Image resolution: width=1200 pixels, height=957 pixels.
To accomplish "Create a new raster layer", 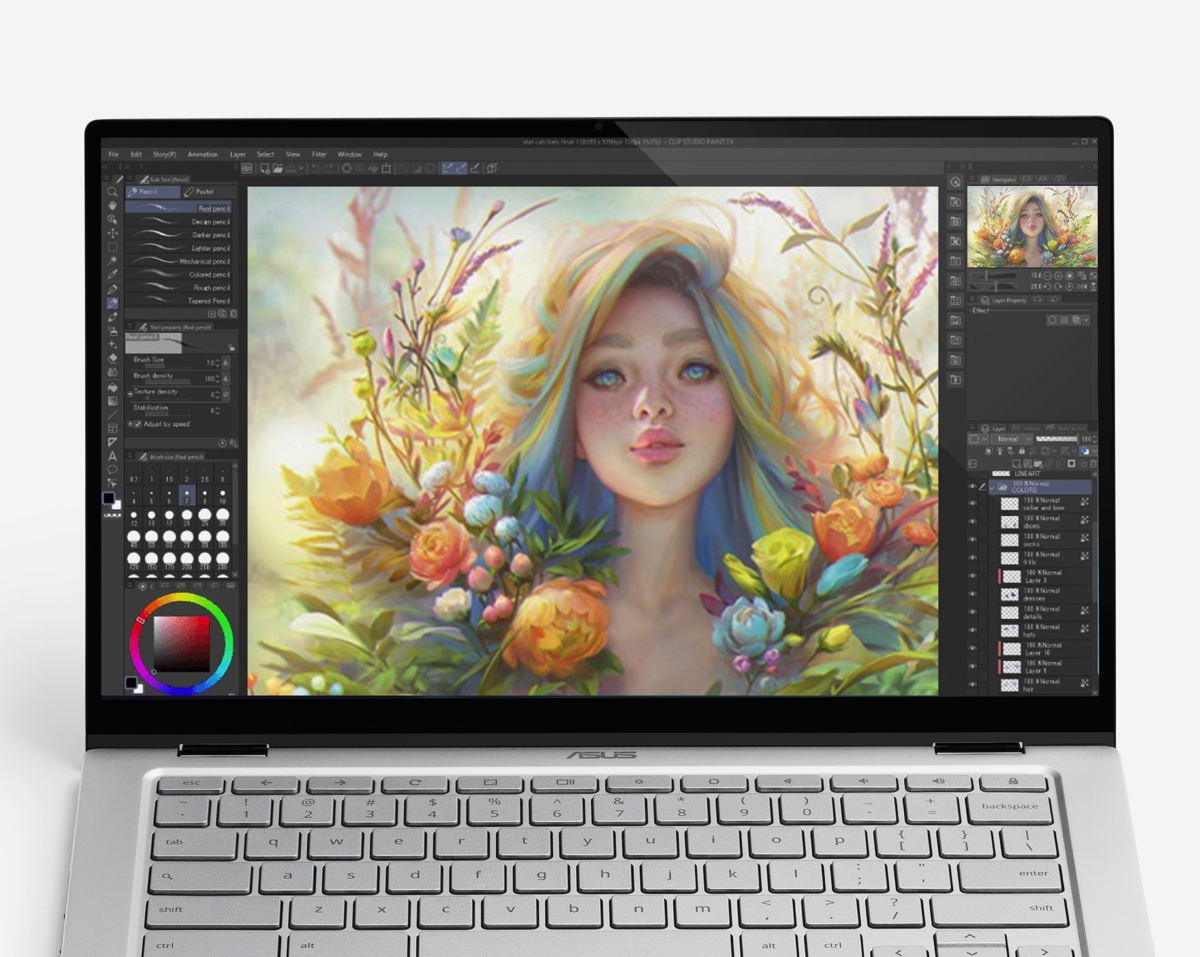I will (x=1016, y=464).
